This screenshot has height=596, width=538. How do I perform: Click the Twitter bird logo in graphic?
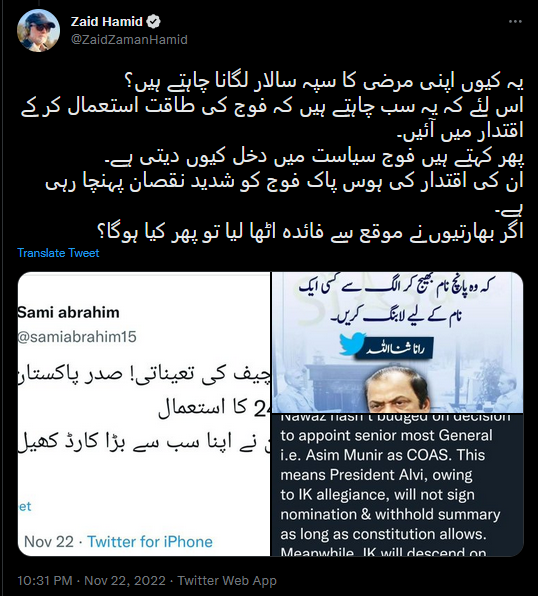click(352, 344)
